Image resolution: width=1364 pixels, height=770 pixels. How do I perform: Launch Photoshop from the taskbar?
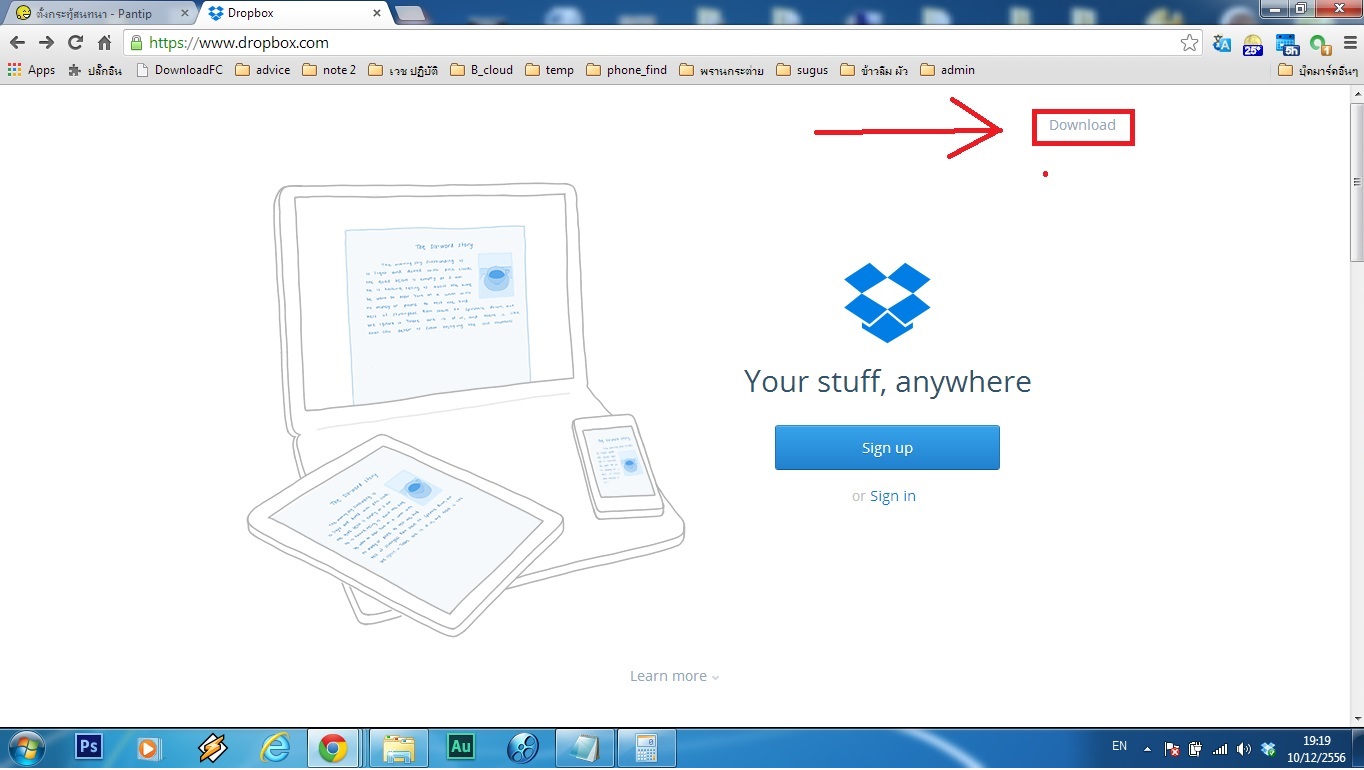pyautogui.click(x=89, y=747)
